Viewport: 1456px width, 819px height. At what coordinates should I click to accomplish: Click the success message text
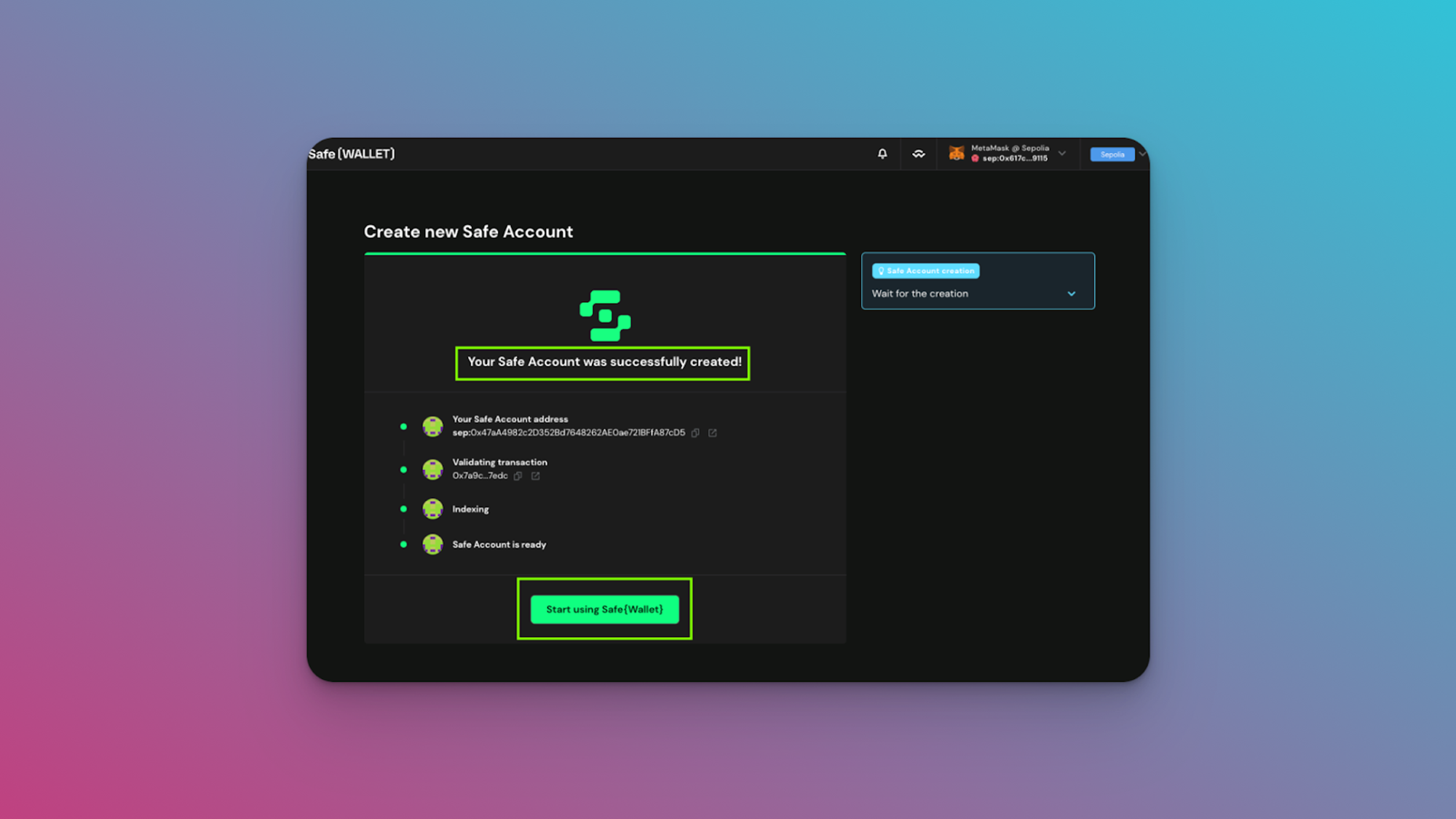(604, 362)
